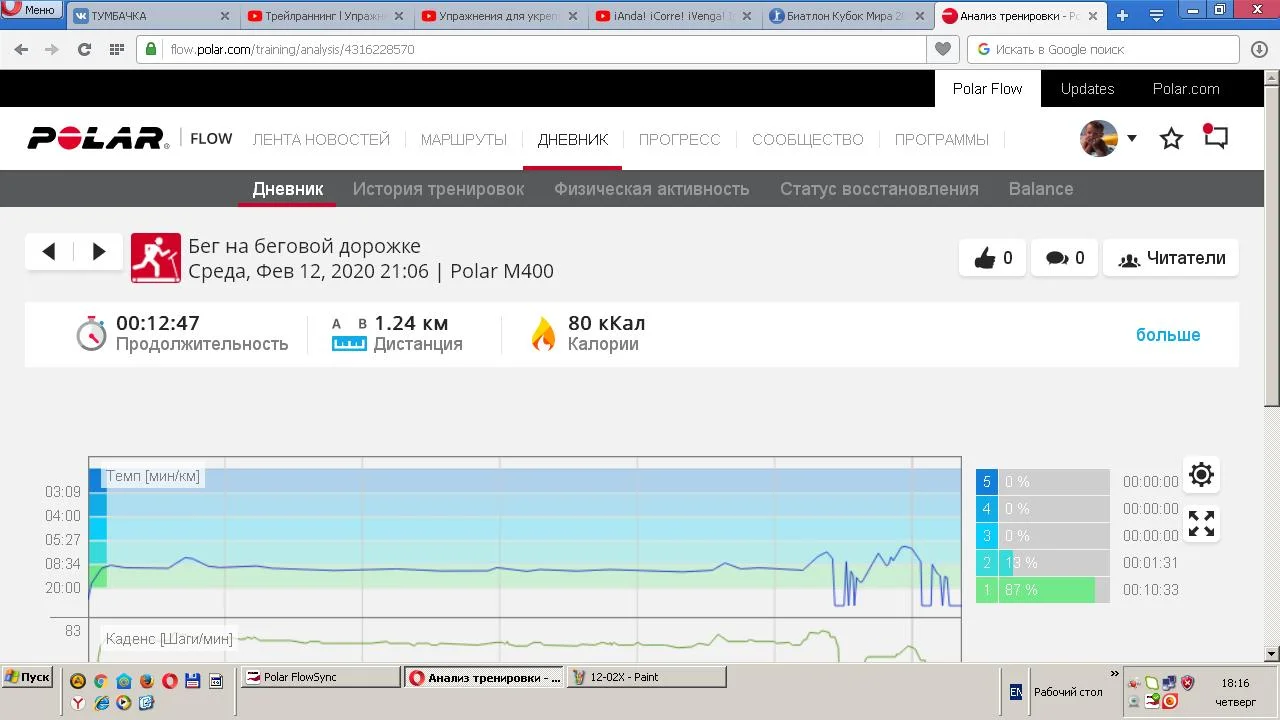Select the Дневник sub-tab
This screenshot has width=1280, height=720.
(288, 188)
